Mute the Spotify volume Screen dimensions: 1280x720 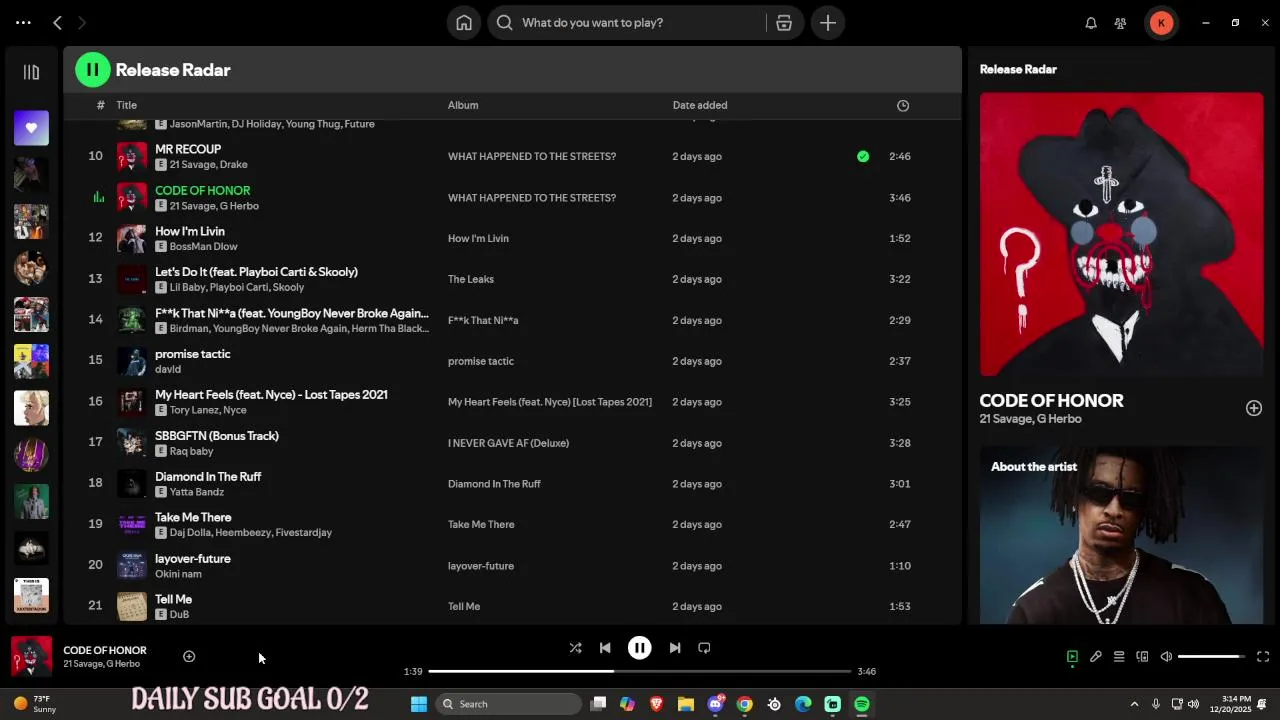1166,657
